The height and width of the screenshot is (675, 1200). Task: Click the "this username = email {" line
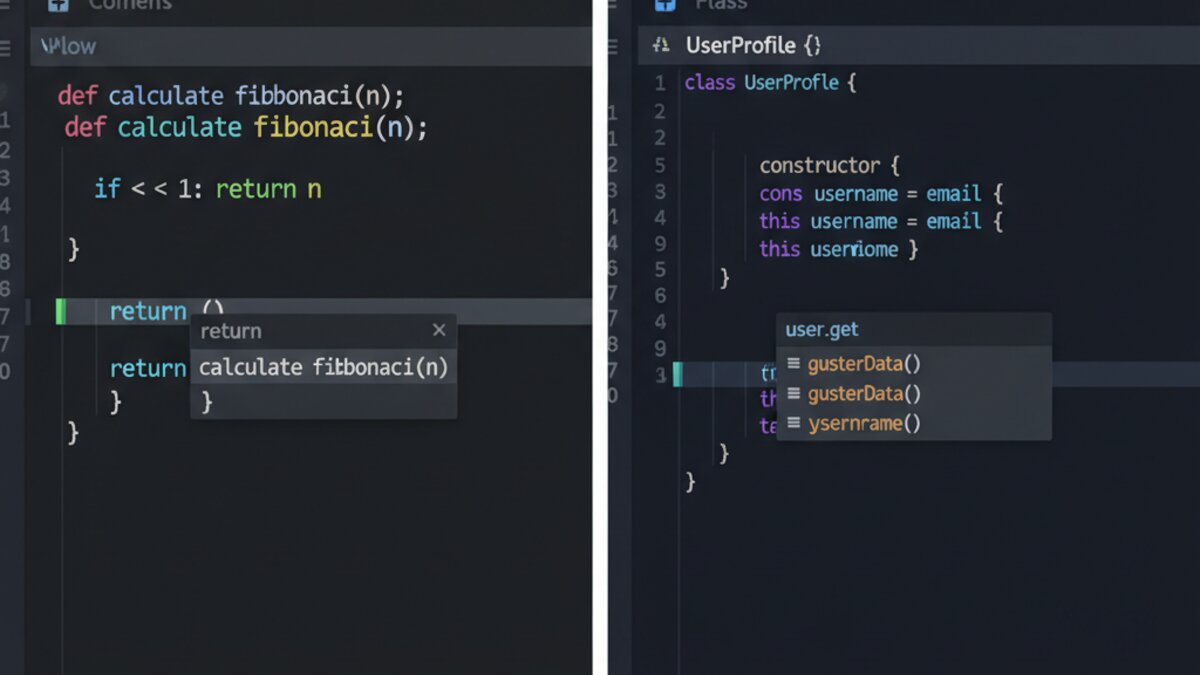click(881, 220)
